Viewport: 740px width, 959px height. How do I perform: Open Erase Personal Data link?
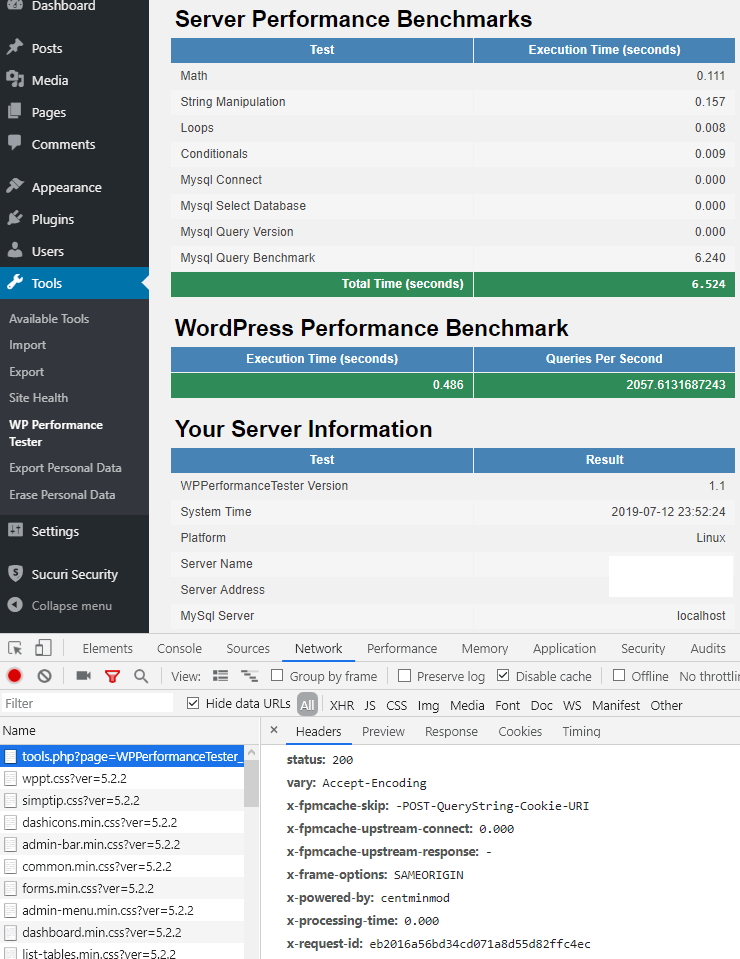(x=62, y=495)
